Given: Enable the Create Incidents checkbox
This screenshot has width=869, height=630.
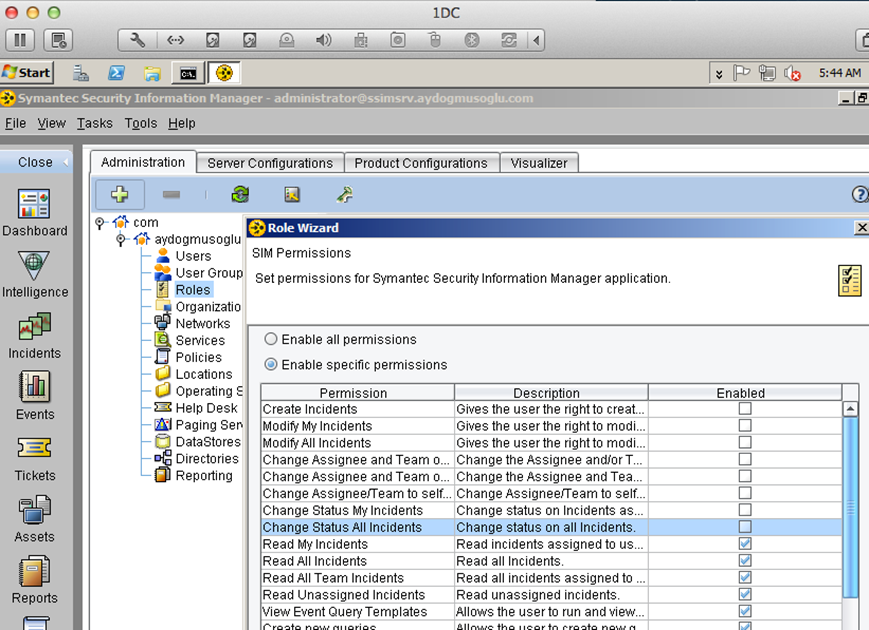Looking at the screenshot, I should click(745, 409).
